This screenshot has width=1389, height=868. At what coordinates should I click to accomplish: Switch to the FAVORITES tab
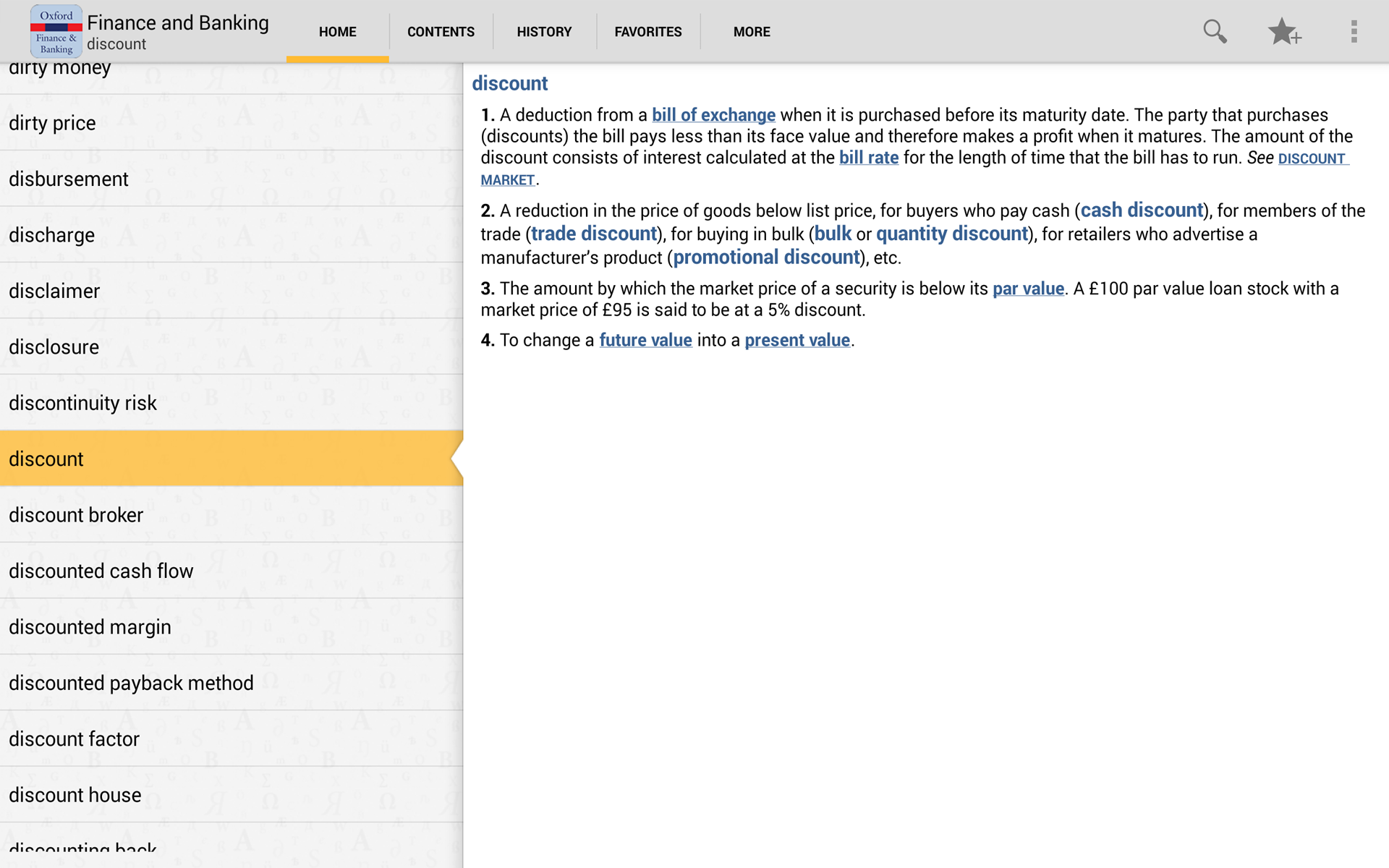click(x=647, y=32)
